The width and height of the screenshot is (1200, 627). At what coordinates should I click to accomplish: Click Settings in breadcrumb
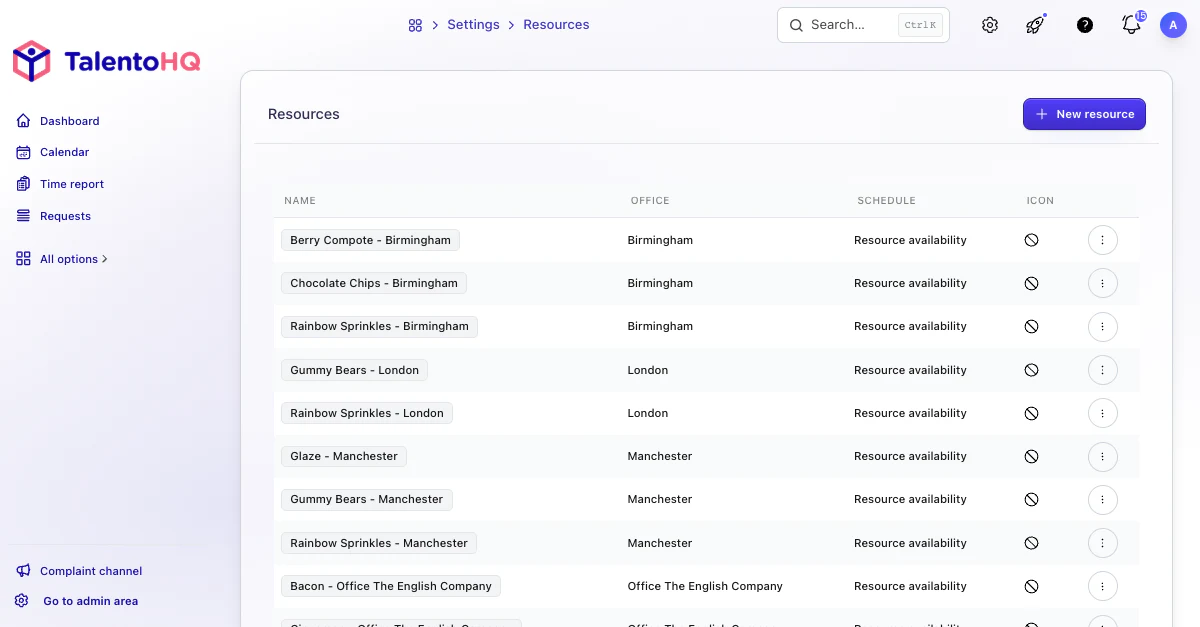[473, 25]
